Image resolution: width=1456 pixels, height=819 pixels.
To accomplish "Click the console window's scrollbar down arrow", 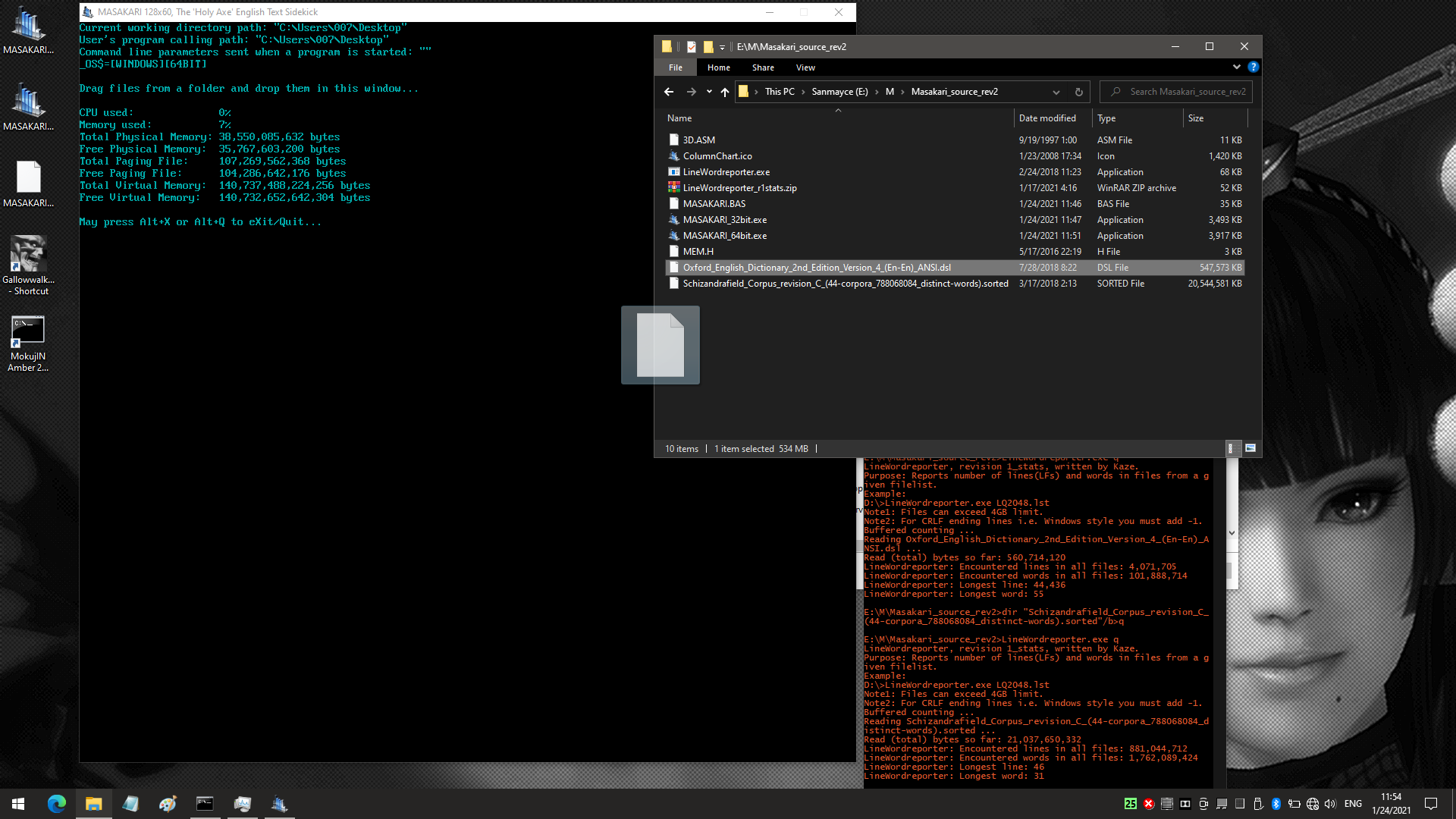I will pos(1232,533).
